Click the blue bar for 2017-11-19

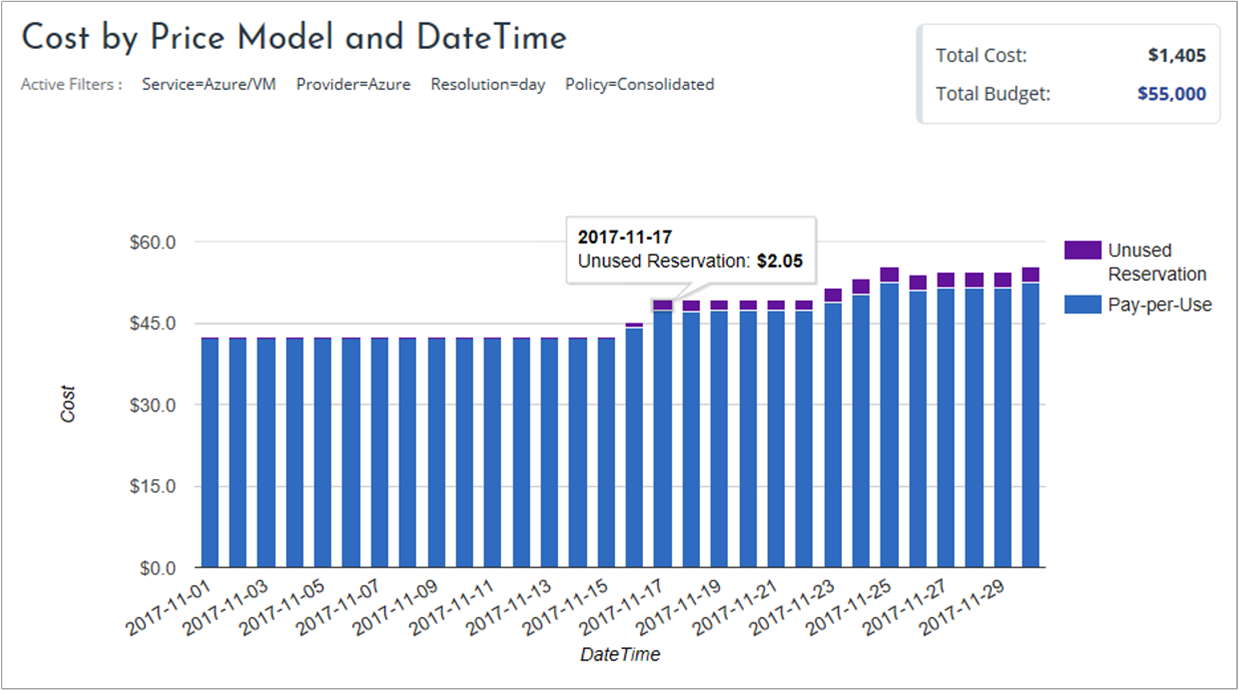click(x=720, y=439)
